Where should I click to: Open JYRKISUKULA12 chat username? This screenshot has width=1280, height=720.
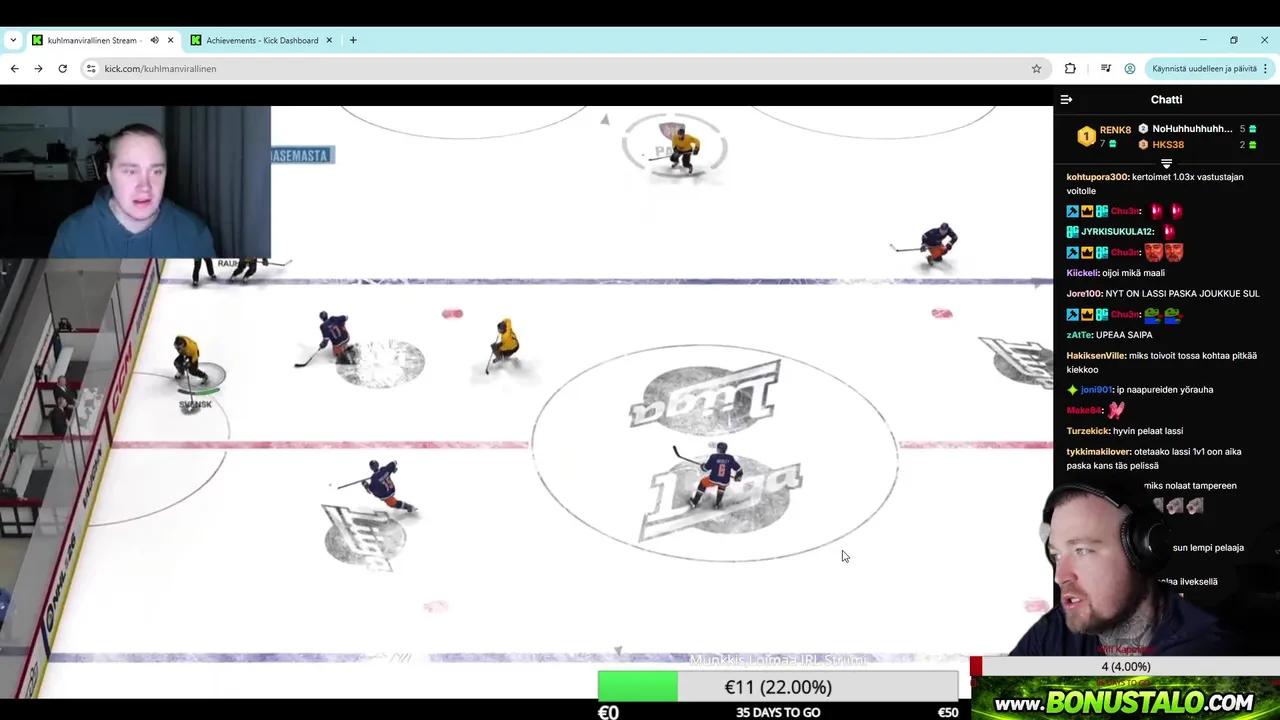coord(1117,232)
